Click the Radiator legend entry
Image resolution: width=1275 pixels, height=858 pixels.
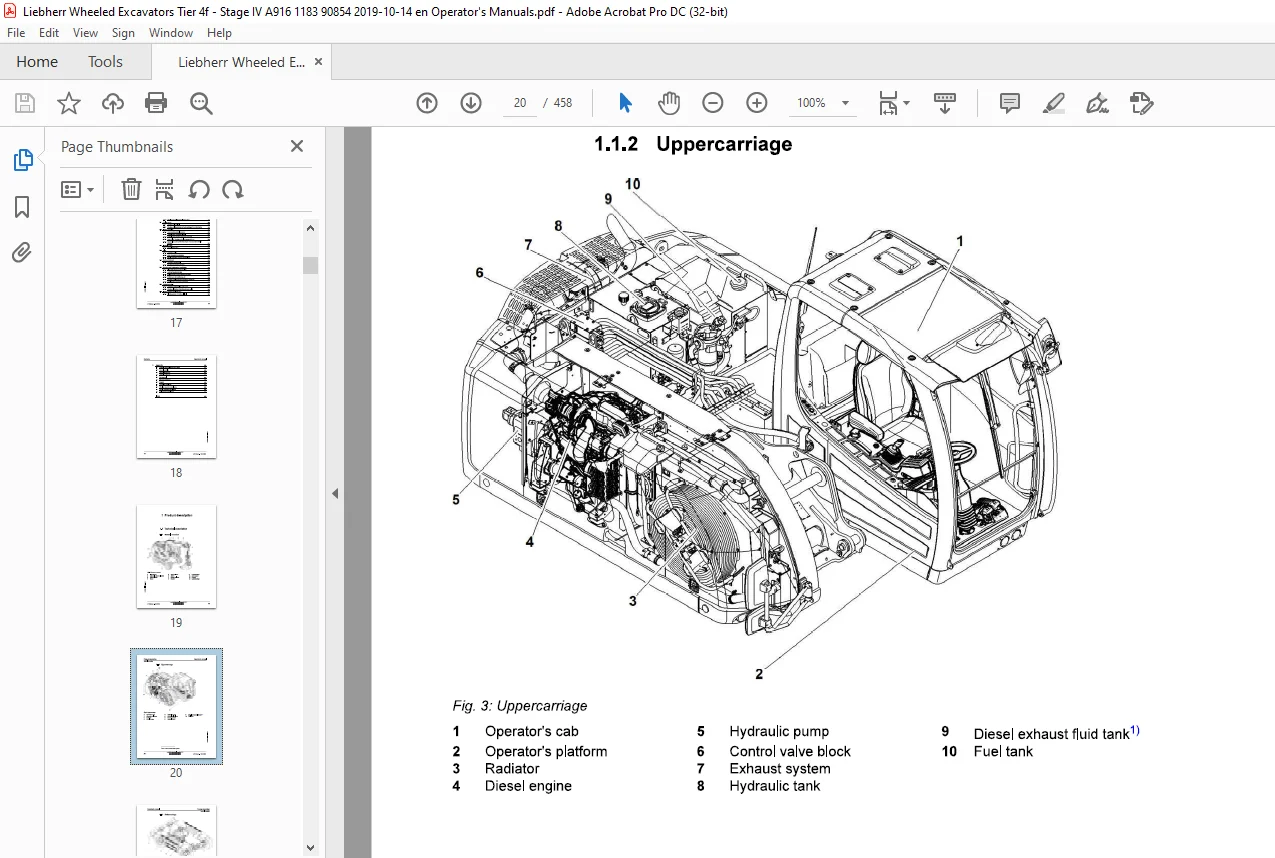(x=512, y=768)
